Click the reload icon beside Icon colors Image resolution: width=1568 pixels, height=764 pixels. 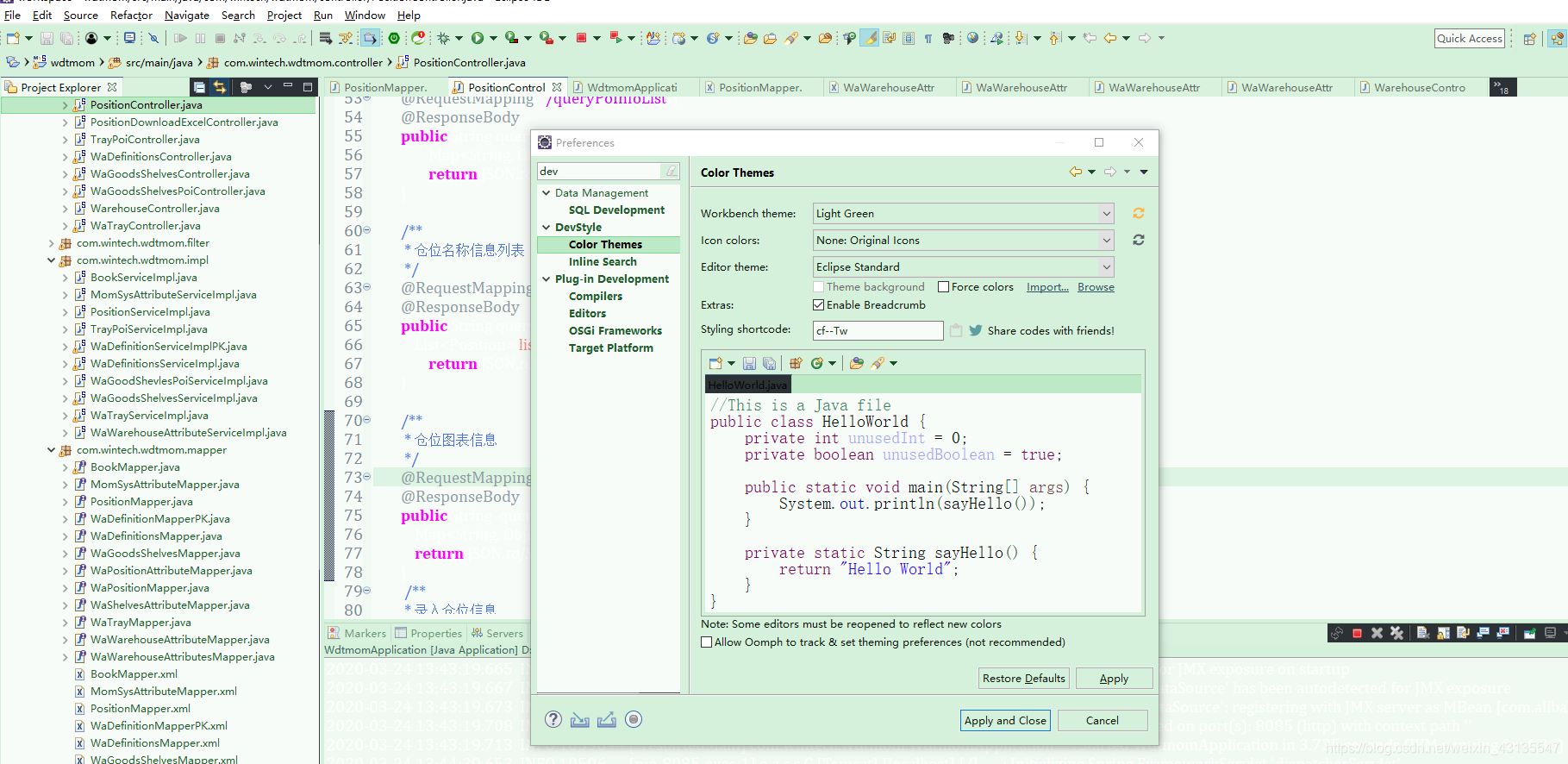click(1139, 240)
